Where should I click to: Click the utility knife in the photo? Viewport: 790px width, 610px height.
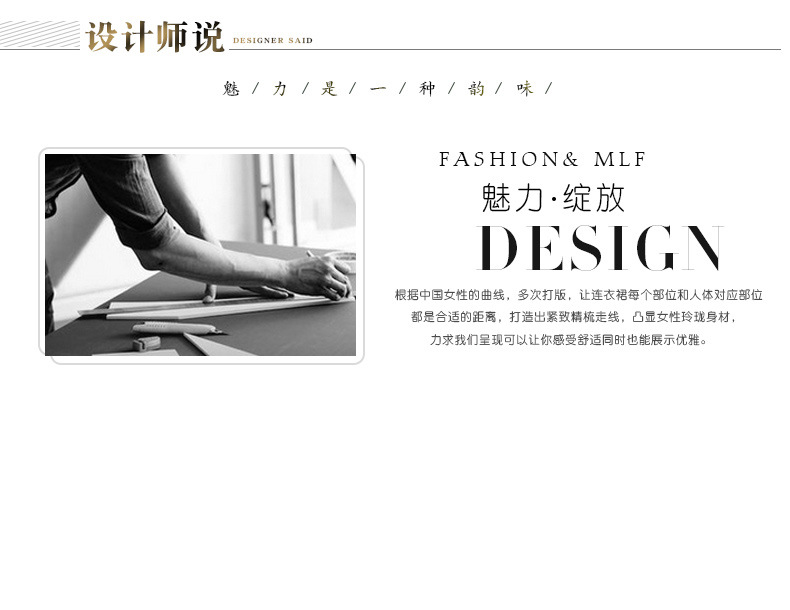177,328
